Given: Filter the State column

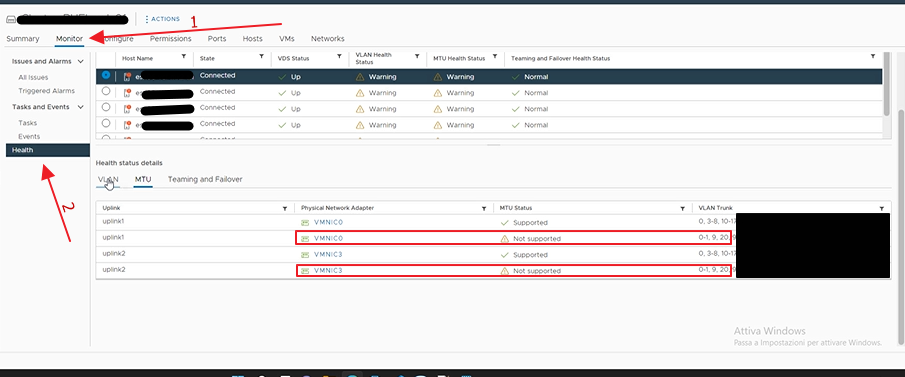Looking at the screenshot, I should tap(261, 57).
